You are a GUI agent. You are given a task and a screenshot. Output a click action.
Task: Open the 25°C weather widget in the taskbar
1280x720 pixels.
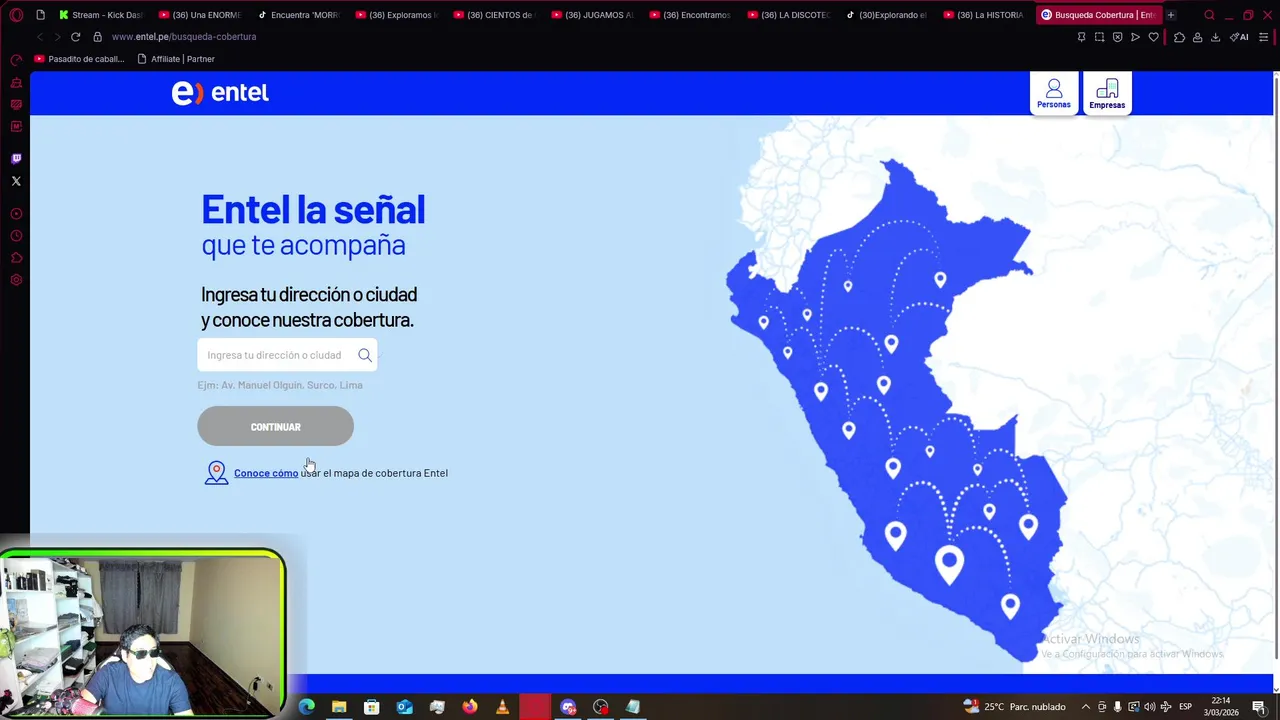(1014, 707)
